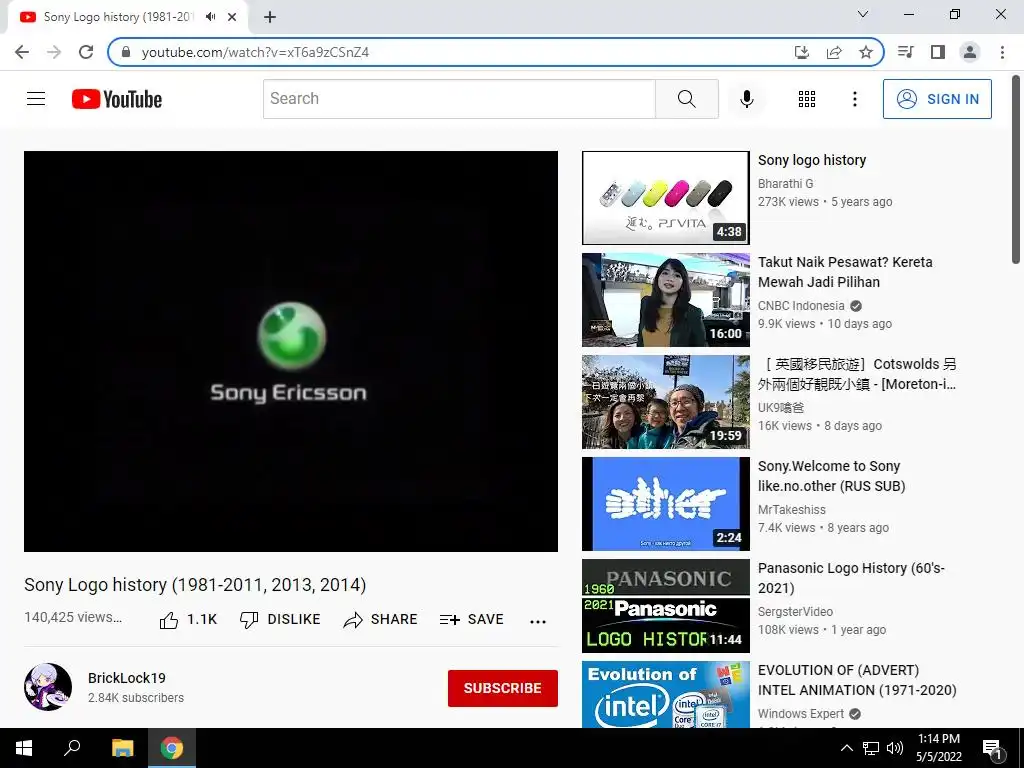Screen dimensions: 1024x768
Task: Bookmark this page with star icon
Action: (866, 52)
